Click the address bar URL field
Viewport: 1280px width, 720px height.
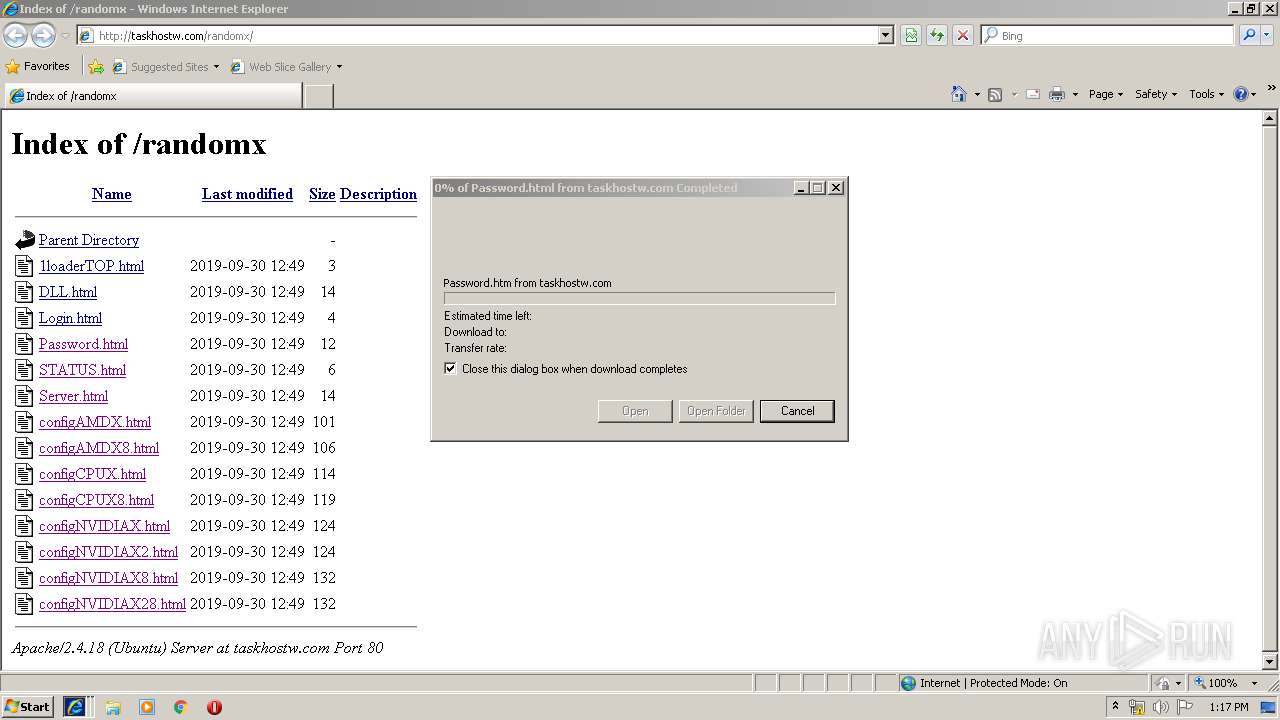[480, 35]
